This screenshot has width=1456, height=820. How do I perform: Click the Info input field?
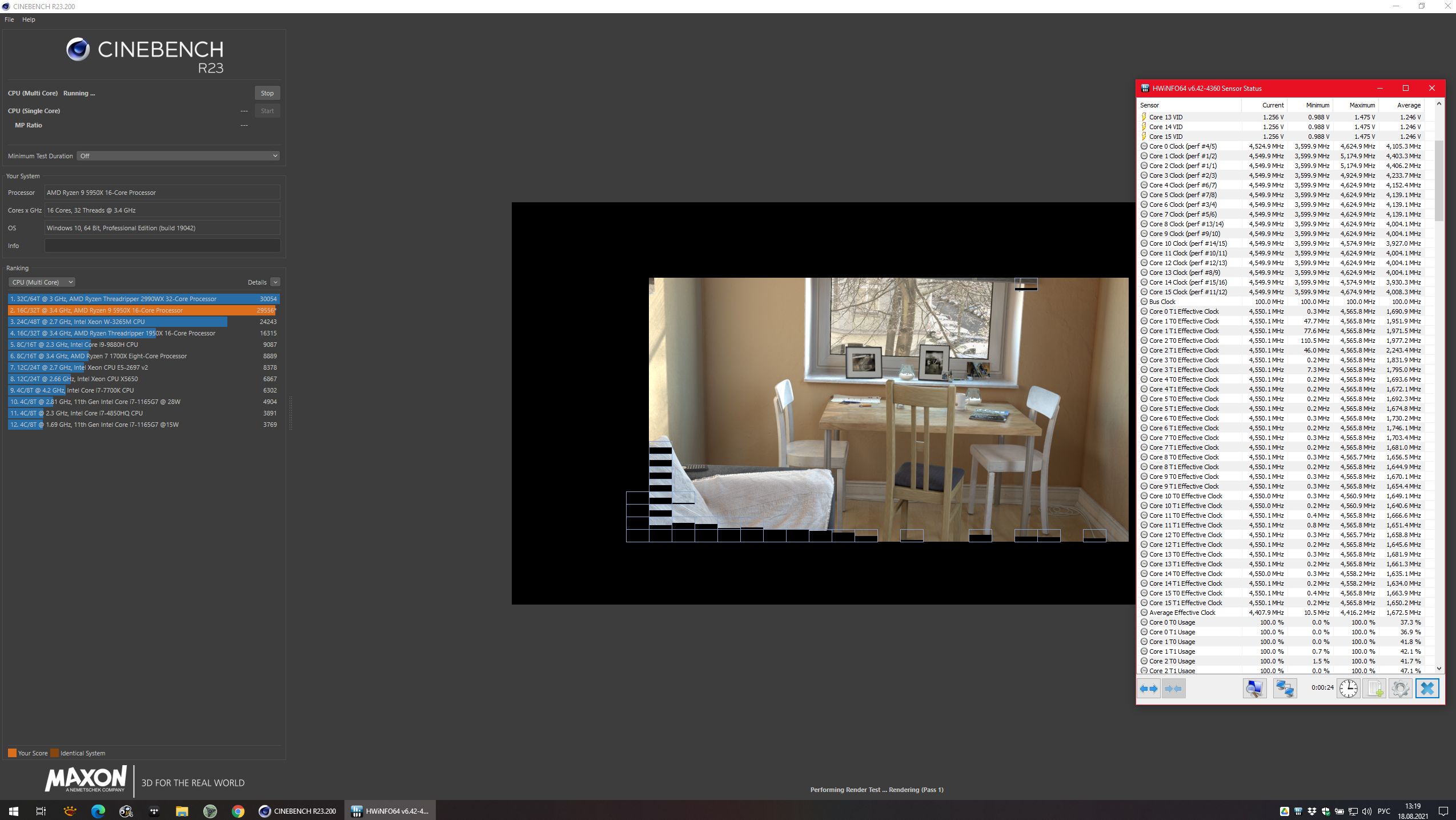point(162,246)
